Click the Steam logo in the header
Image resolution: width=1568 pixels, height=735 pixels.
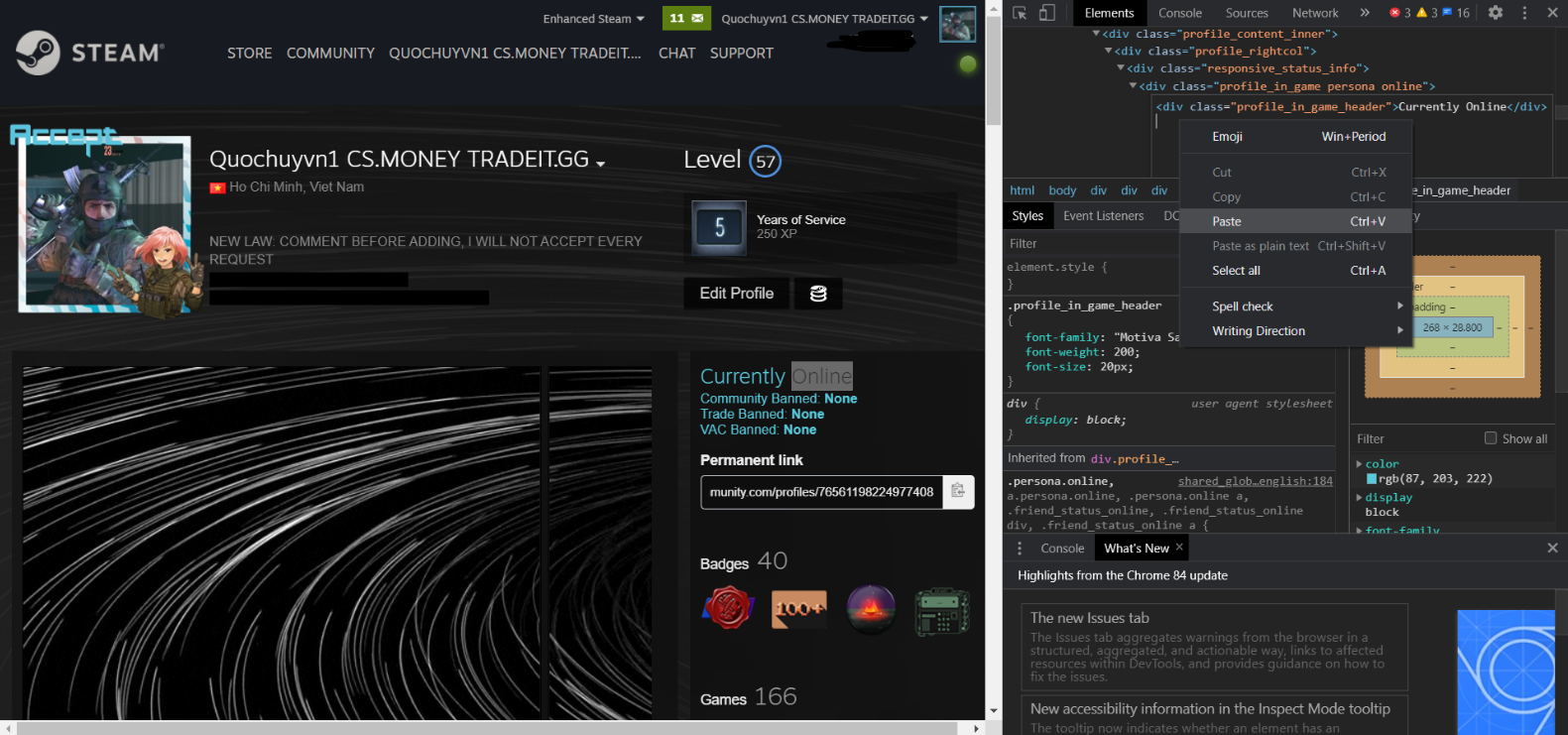click(90, 53)
